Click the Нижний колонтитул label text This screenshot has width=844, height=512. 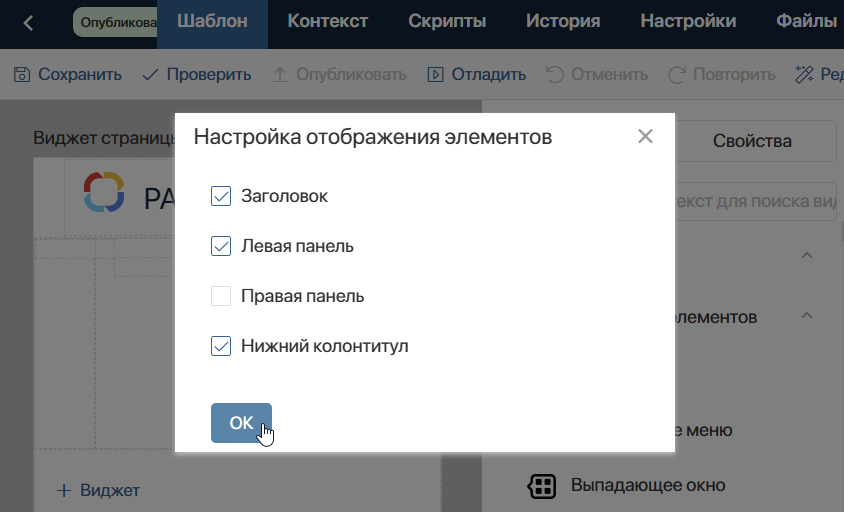click(x=325, y=346)
